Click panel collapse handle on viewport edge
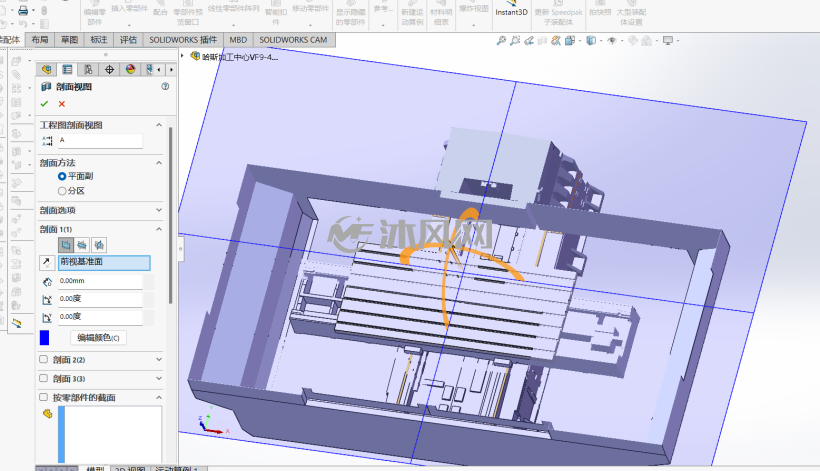Screen dimensions: 820x471 click(x=181, y=248)
